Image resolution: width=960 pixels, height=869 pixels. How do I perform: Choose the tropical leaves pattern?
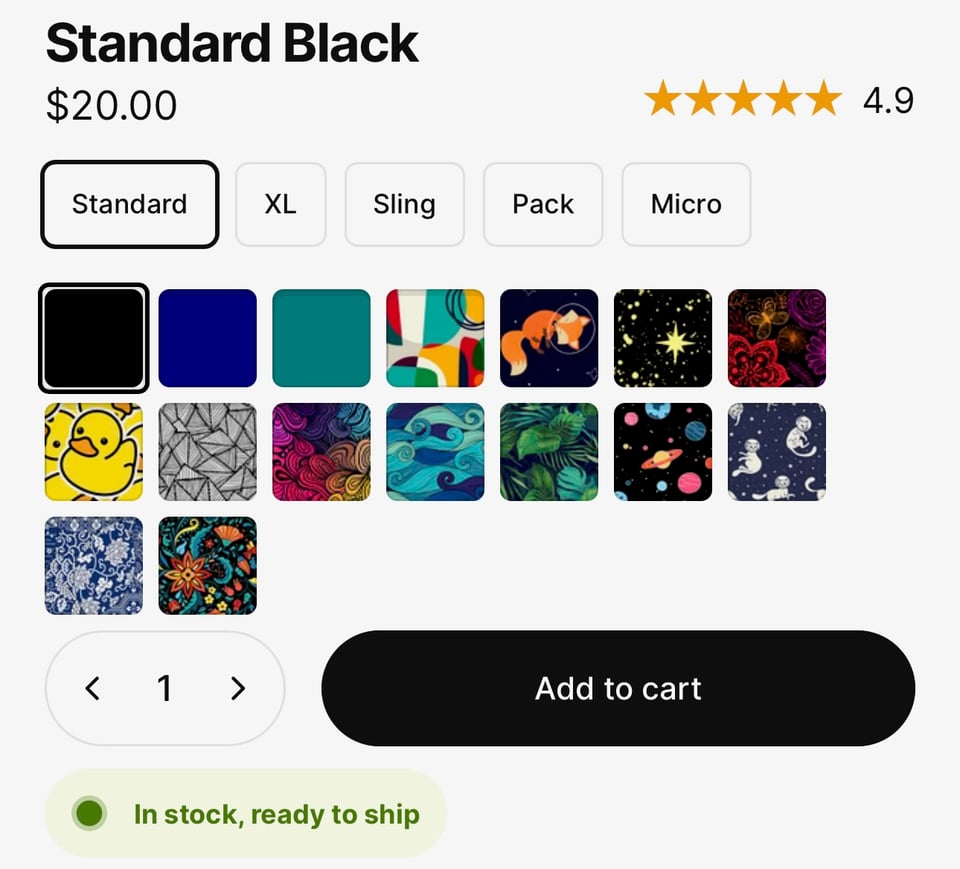click(x=549, y=453)
